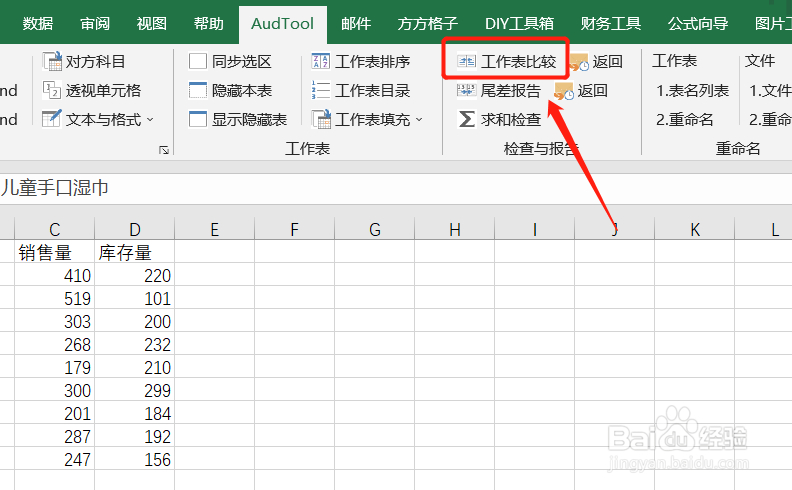This screenshot has width=792, height=490.
Task: Click the 对方科目 icon
Action: [x=52, y=62]
